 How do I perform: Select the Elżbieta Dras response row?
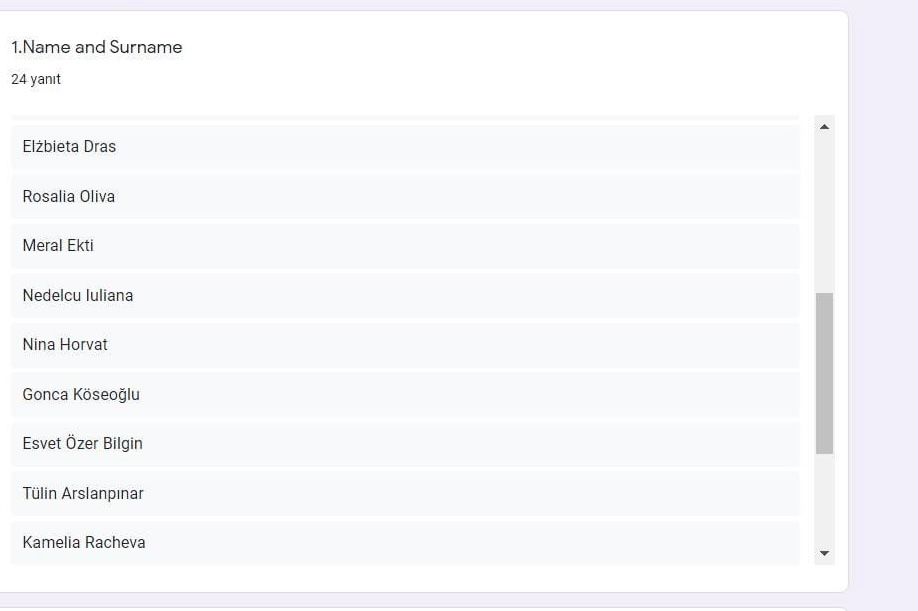(x=405, y=147)
